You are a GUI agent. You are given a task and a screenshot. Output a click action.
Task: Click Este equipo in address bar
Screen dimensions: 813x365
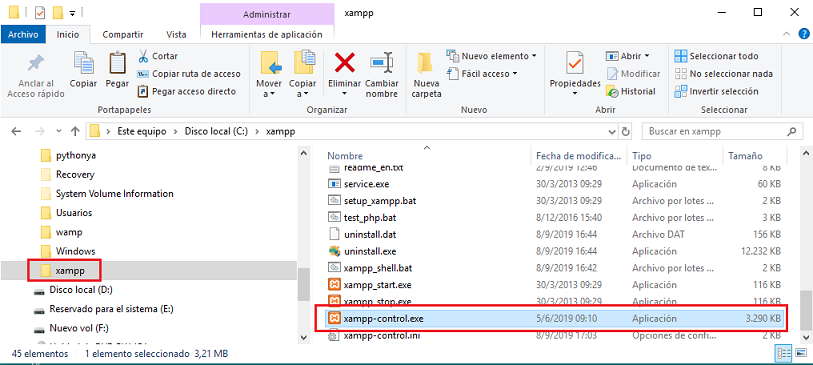pos(141,132)
